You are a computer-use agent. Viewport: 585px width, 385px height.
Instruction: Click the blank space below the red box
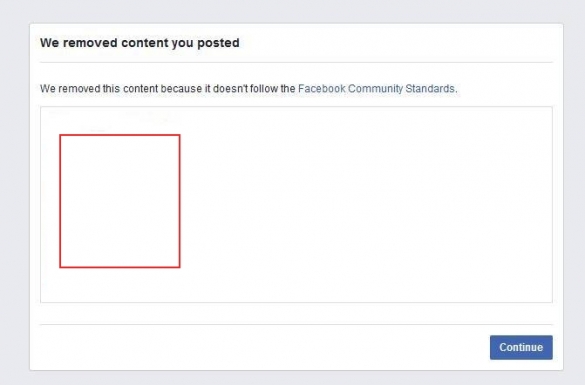point(120,284)
